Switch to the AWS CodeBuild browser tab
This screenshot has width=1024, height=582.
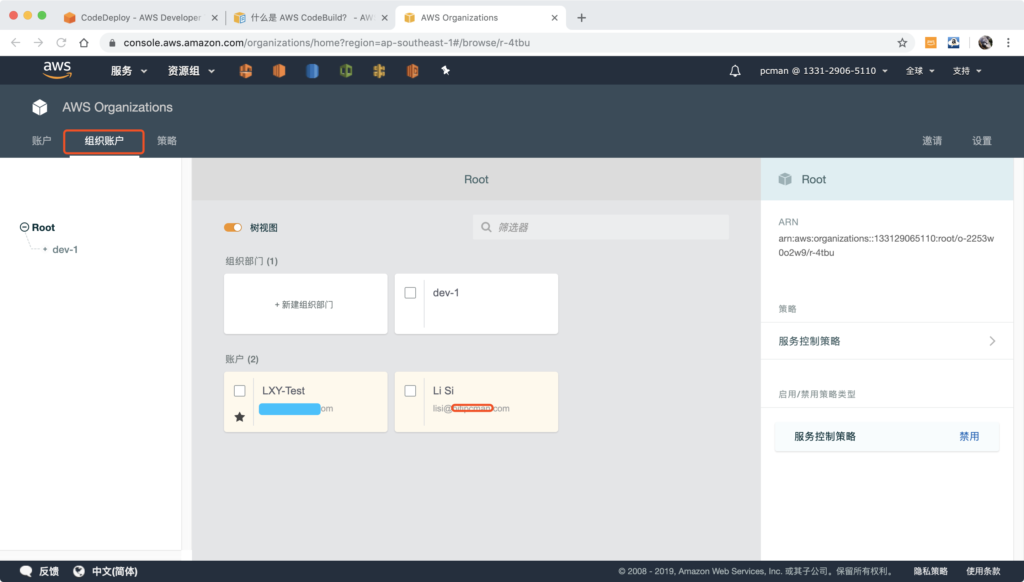tap(311, 18)
